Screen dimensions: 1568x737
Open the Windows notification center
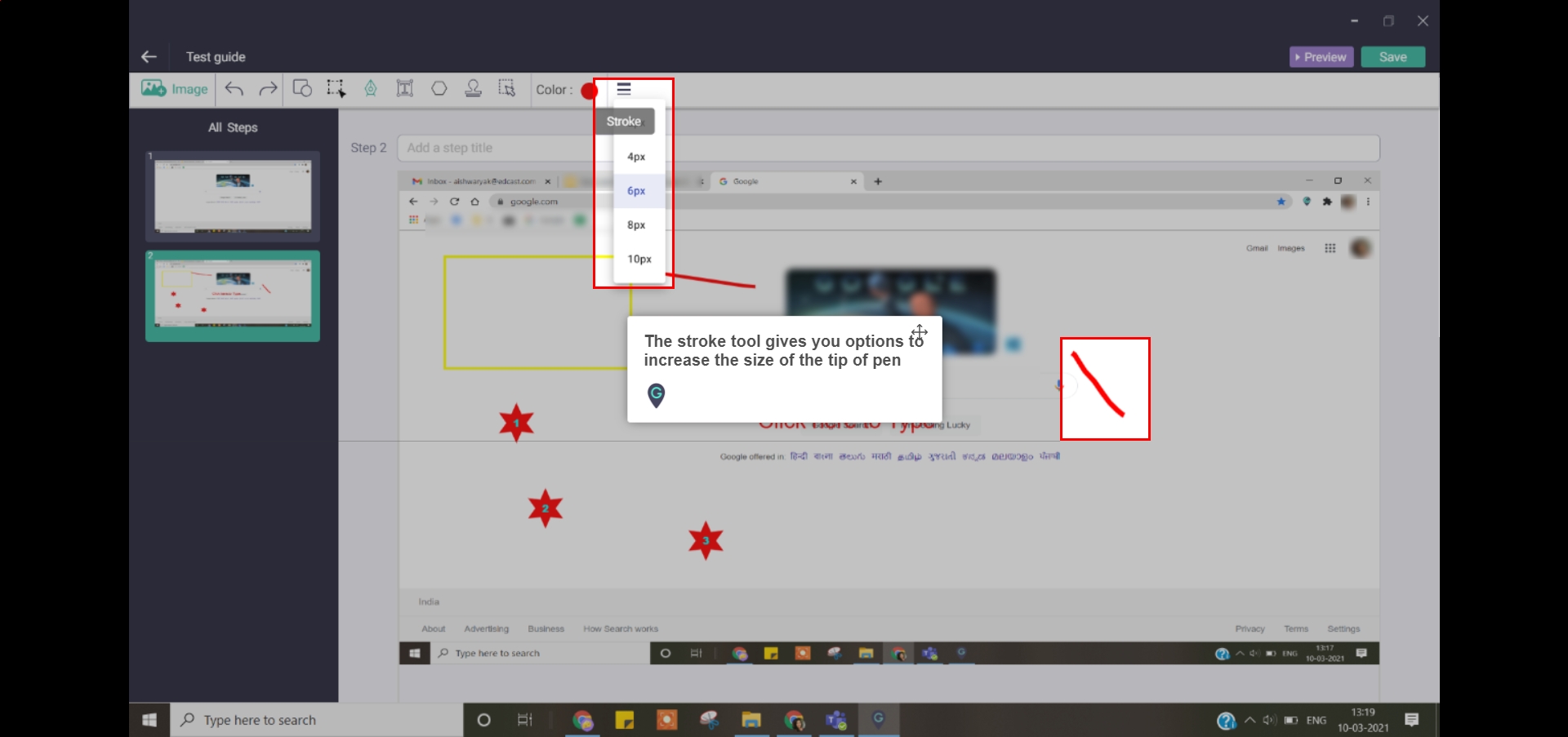[1412, 720]
